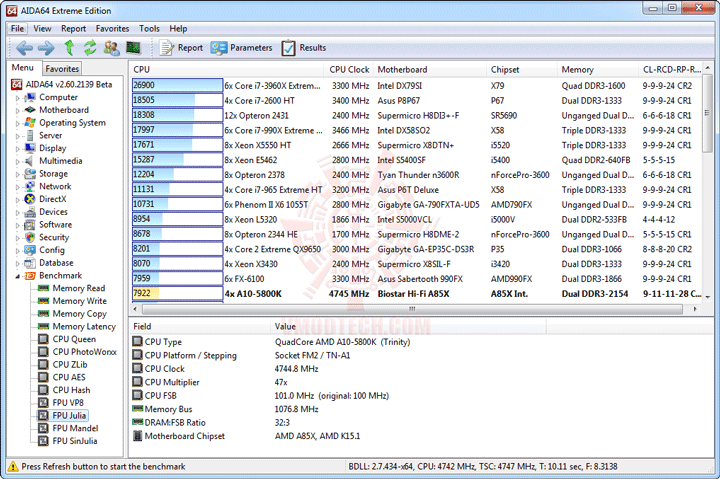Select the Memory Write benchmark icon
The height and width of the screenshot is (479, 720).
(x=43, y=301)
